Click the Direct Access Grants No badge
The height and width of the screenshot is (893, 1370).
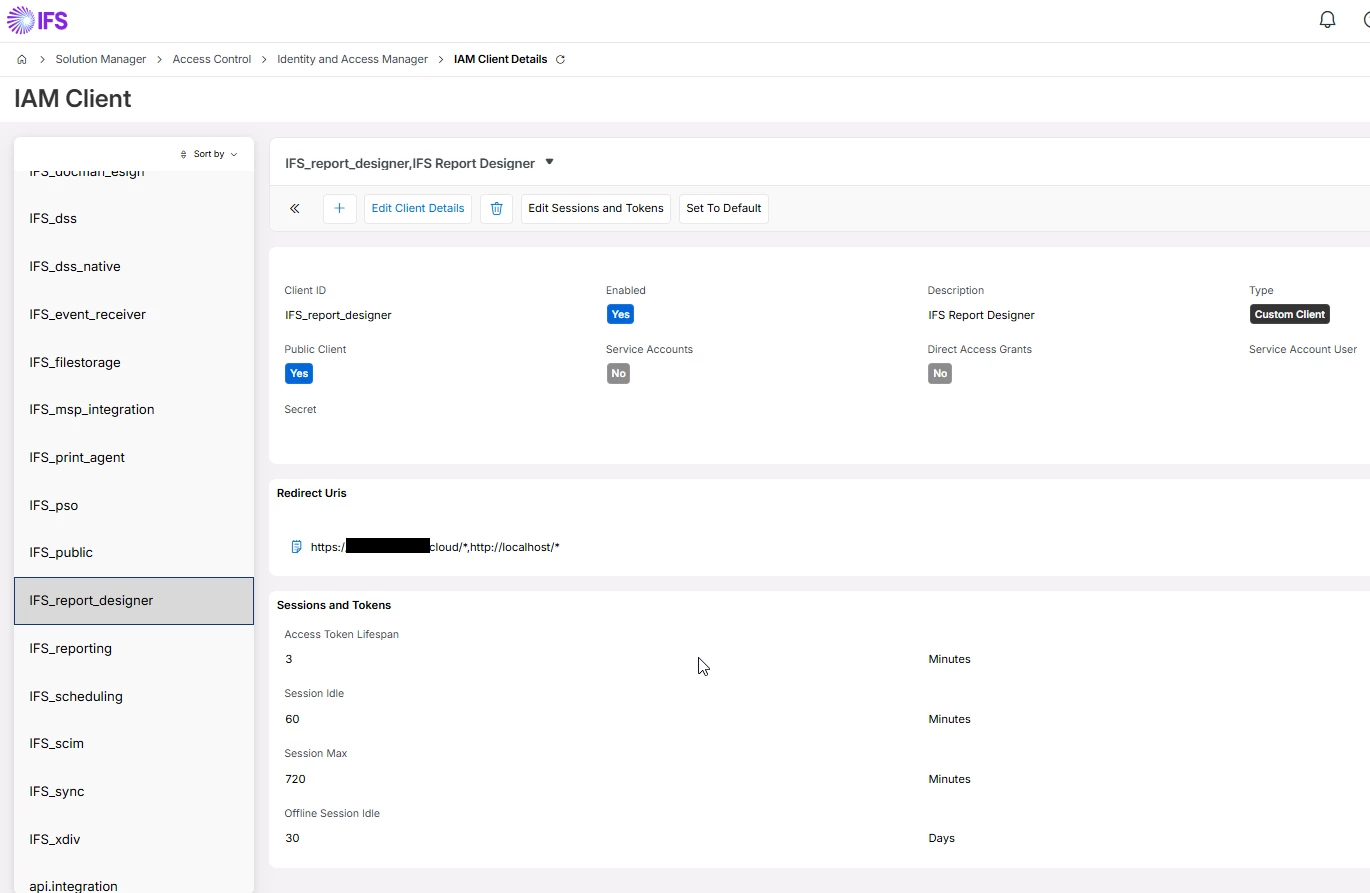pos(940,373)
